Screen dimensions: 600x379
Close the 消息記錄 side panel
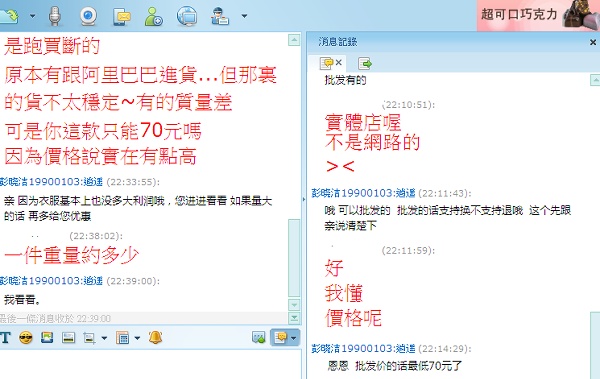(x=593, y=42)
